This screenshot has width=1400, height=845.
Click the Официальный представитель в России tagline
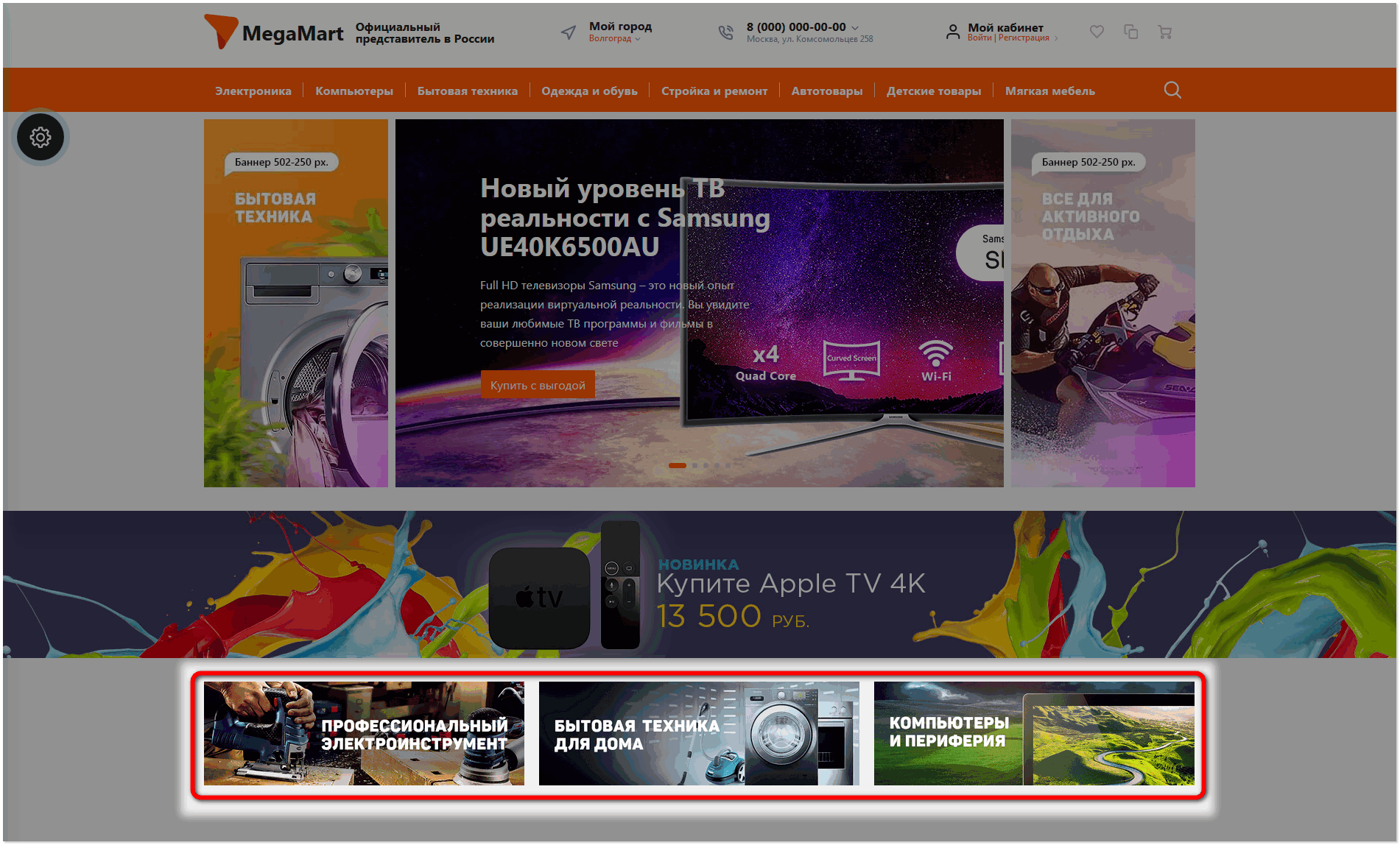pos(425,33)
